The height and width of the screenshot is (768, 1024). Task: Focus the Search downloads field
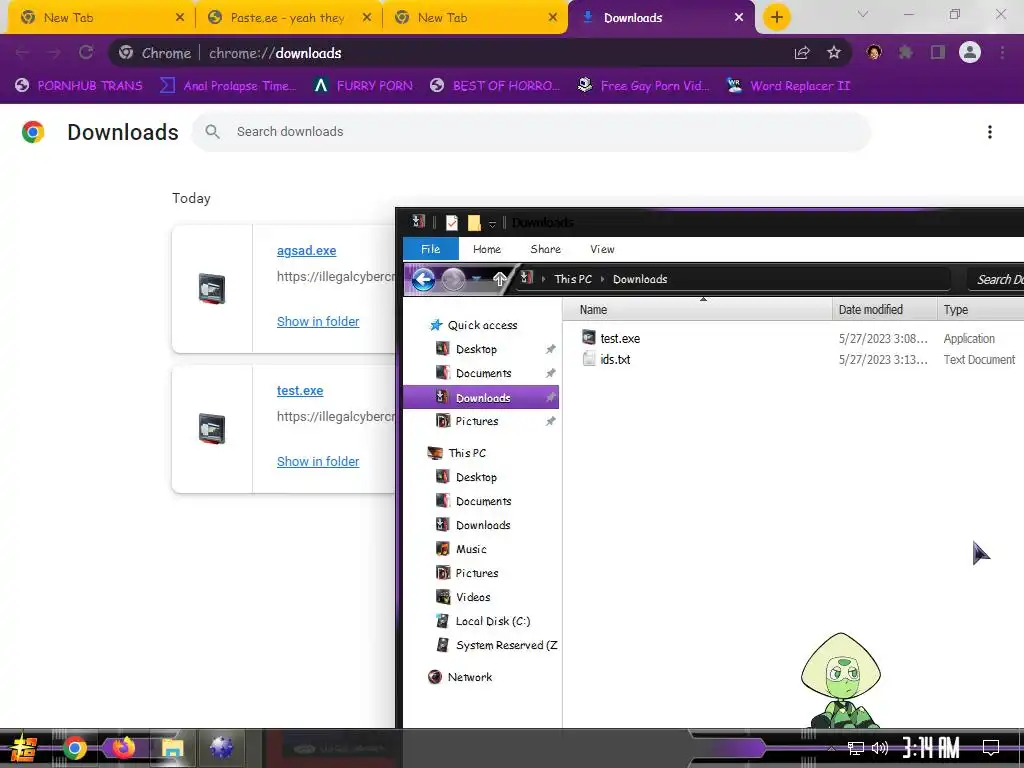531,132
